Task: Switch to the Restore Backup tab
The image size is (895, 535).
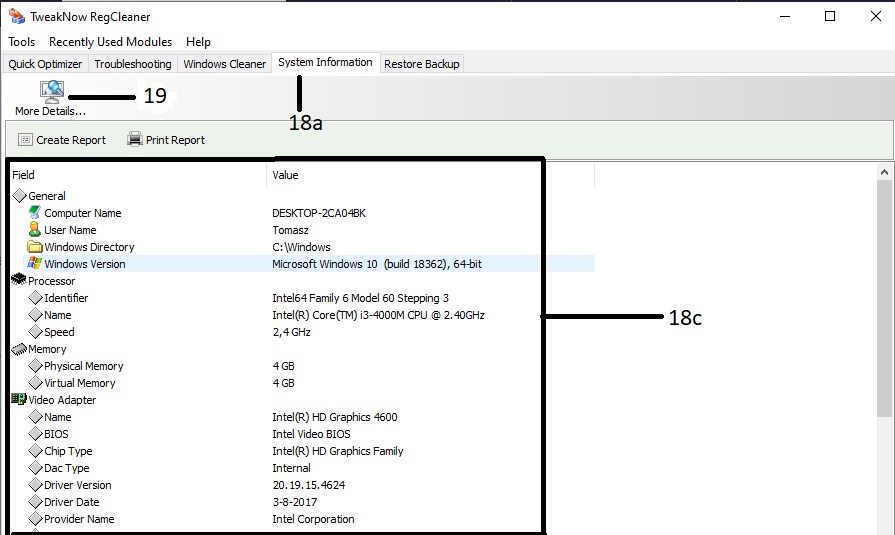Action: coord(422,64)
